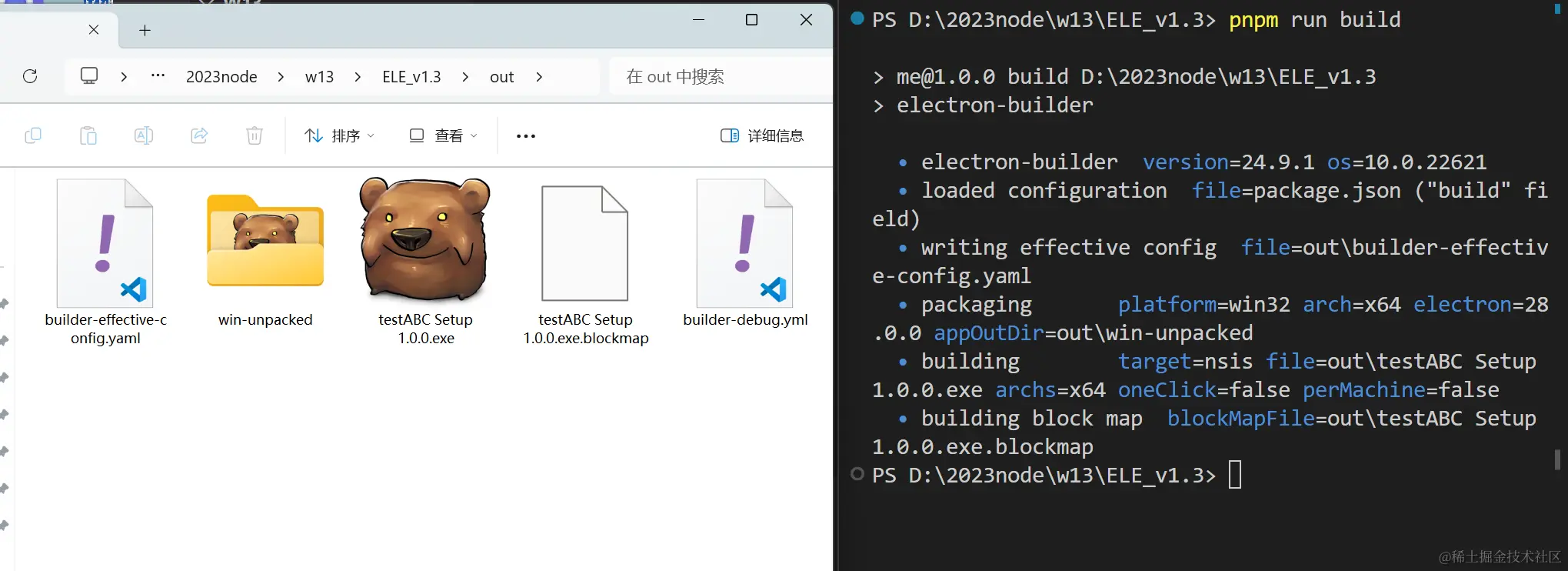
Task: Open the 排序 sort dropdown
Action: (338, 135)
